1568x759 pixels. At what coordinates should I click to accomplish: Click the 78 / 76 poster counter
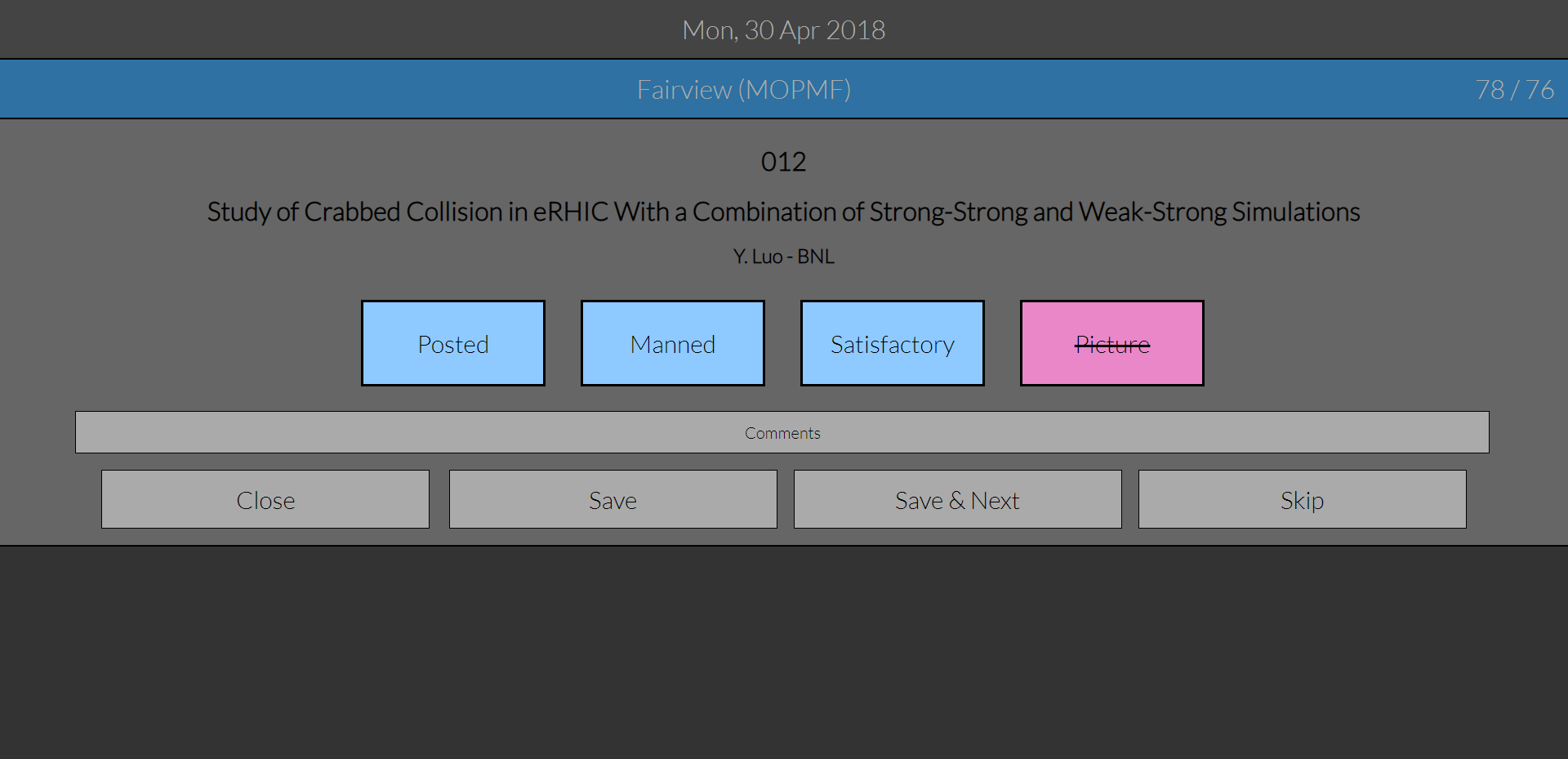1514,89
